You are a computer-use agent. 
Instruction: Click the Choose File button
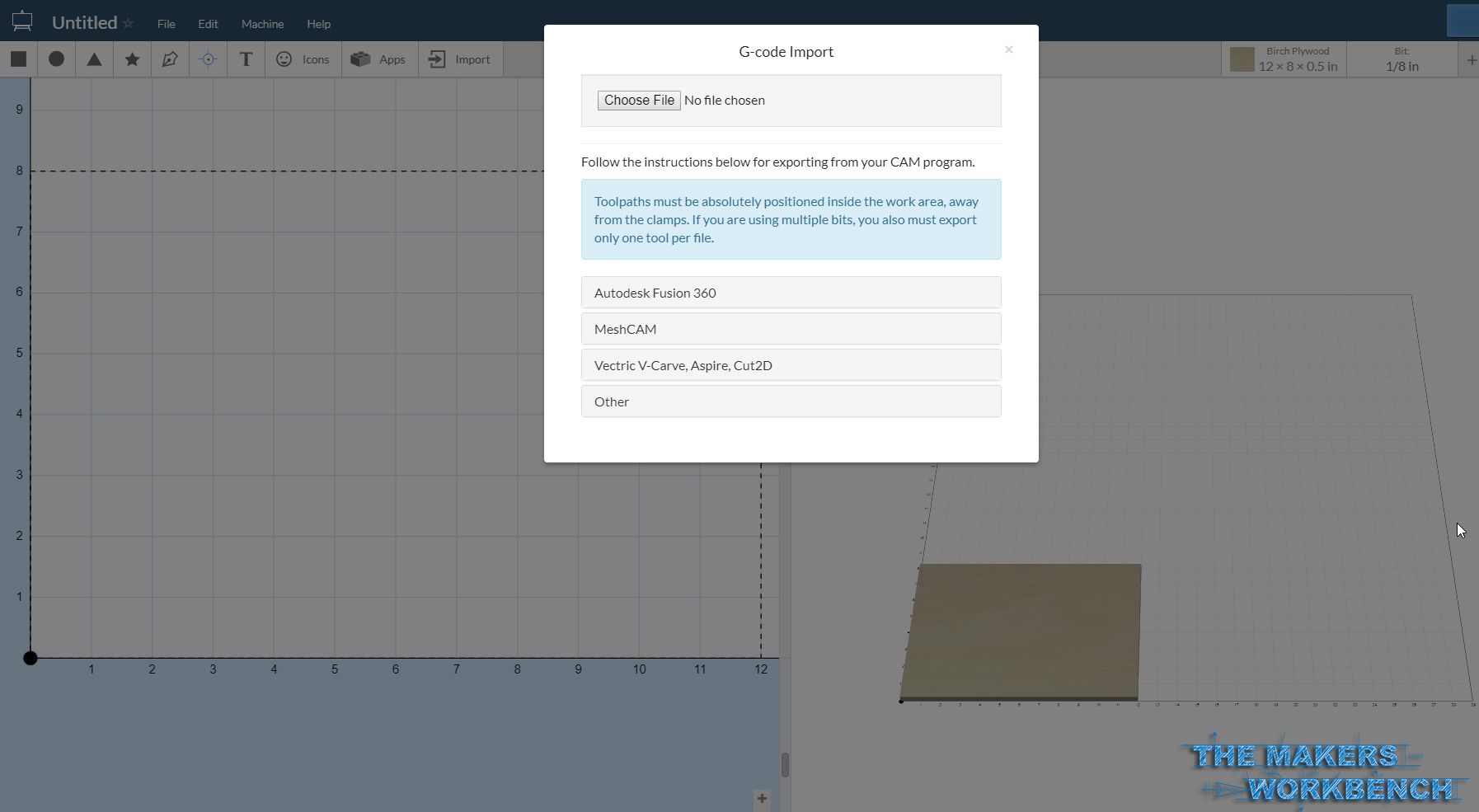point(638,100)
